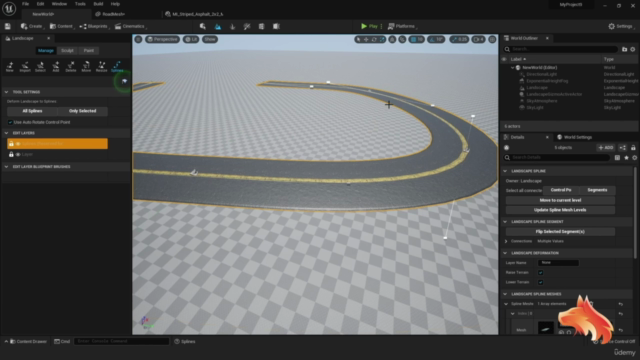640x360 pixels.
Task: Collapse the Landscape Deformation section
Action: [505, 253]
